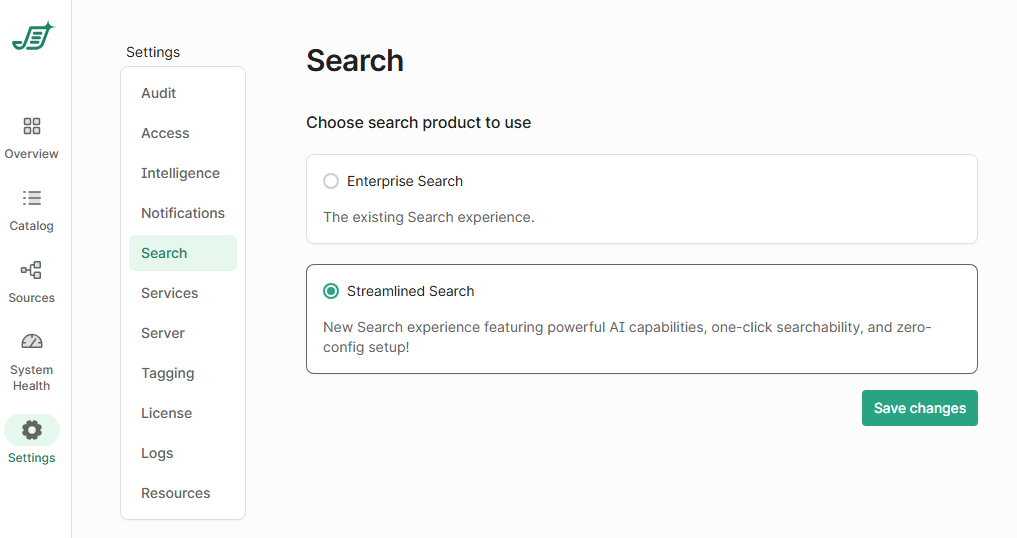Image resolution: width=1017 pixels, height=538 pixels.
Task: Select the Search settings item
Action: (x=164, y=253)
